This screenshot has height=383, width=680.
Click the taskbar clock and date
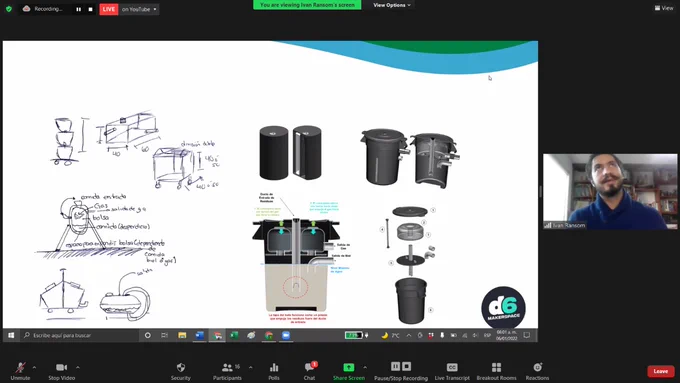click(x=507, y=335)
